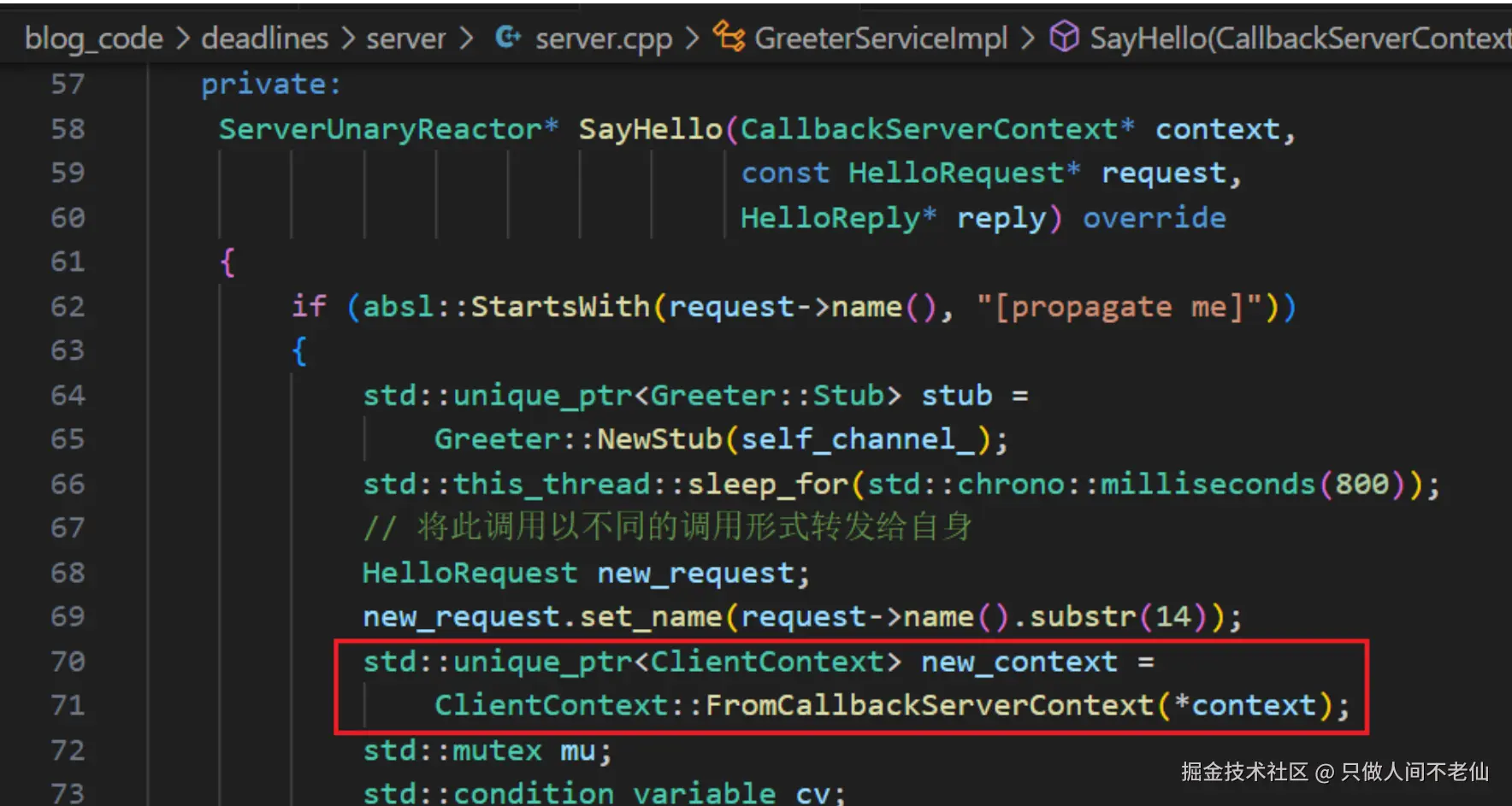
Task: Place cursor on FromCallbackServerContext call
Action: click(x=930, y=705)
